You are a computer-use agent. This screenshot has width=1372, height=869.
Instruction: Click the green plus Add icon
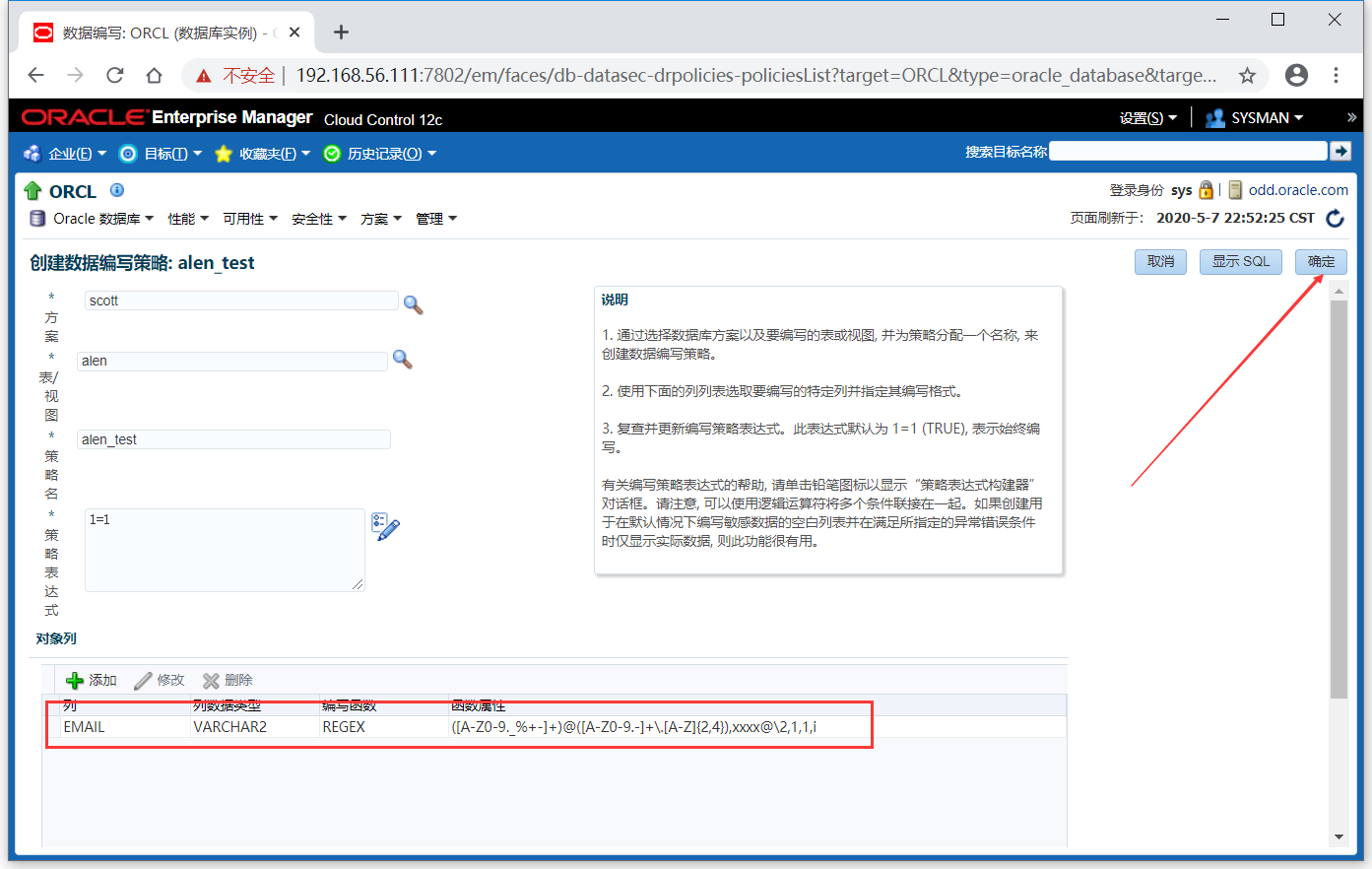(75, 681)
